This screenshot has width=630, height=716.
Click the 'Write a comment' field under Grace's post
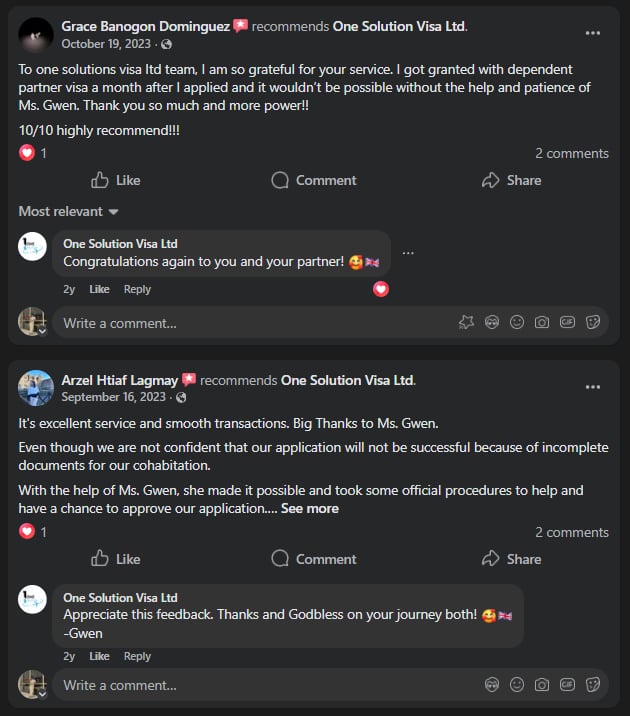(250, 322)
